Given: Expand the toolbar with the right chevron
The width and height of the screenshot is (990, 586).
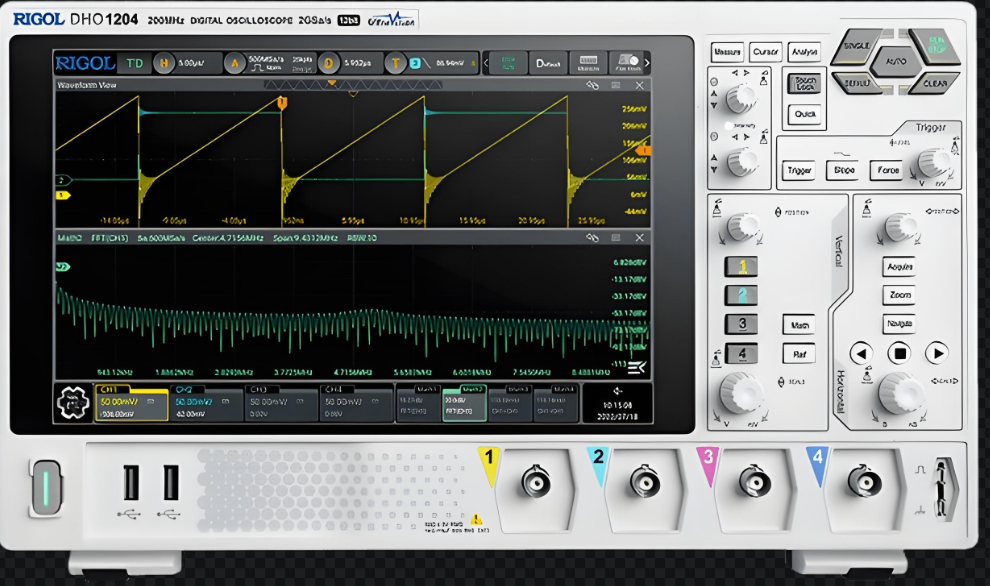Looking at the screenshot, I should tap(647, 63).
